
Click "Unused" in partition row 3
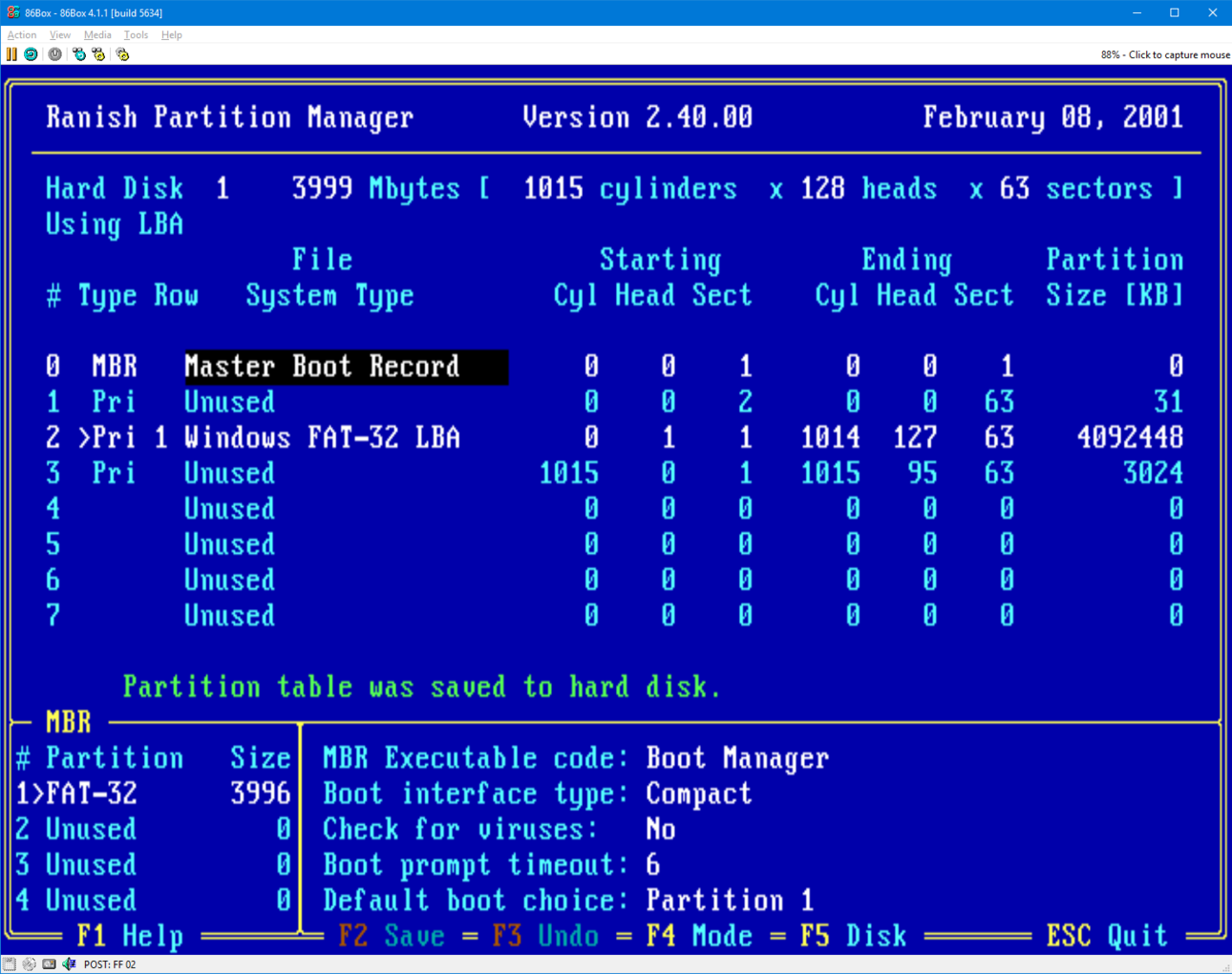click(230, 473)
